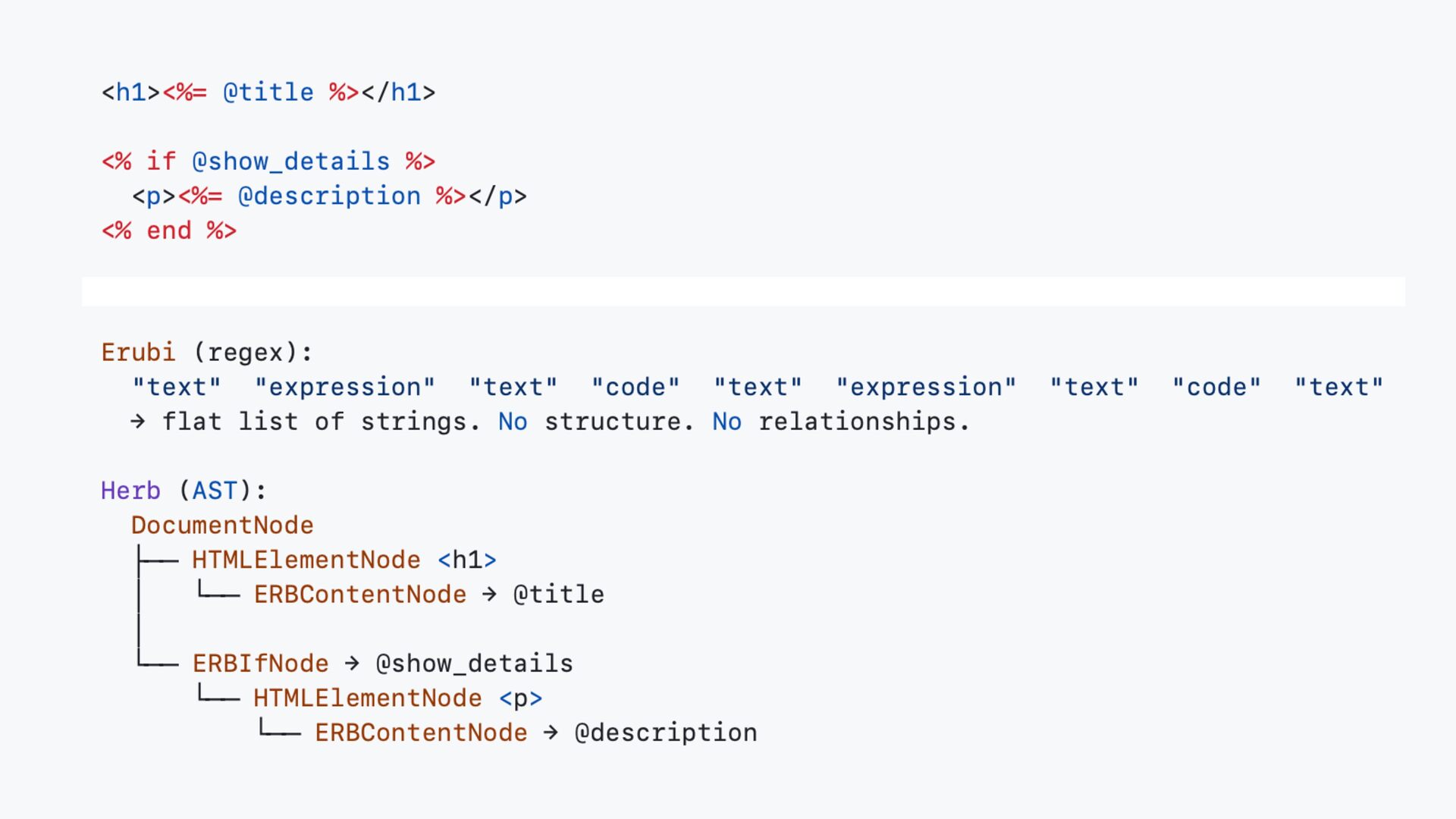
Task: Click the "Erubi" heading label
Action: pos(138,353)
